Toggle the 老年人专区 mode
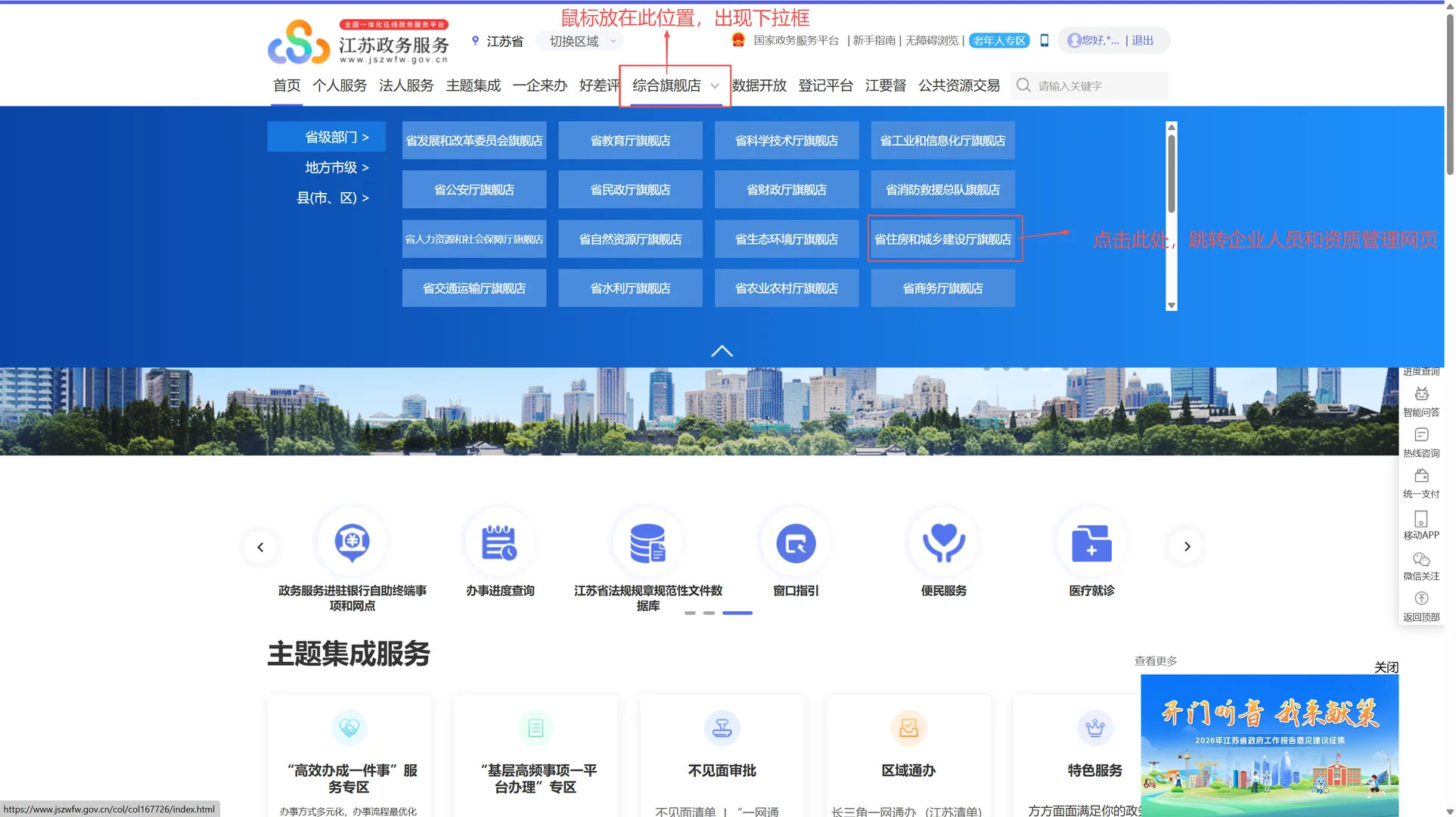 coord(1000,41)
